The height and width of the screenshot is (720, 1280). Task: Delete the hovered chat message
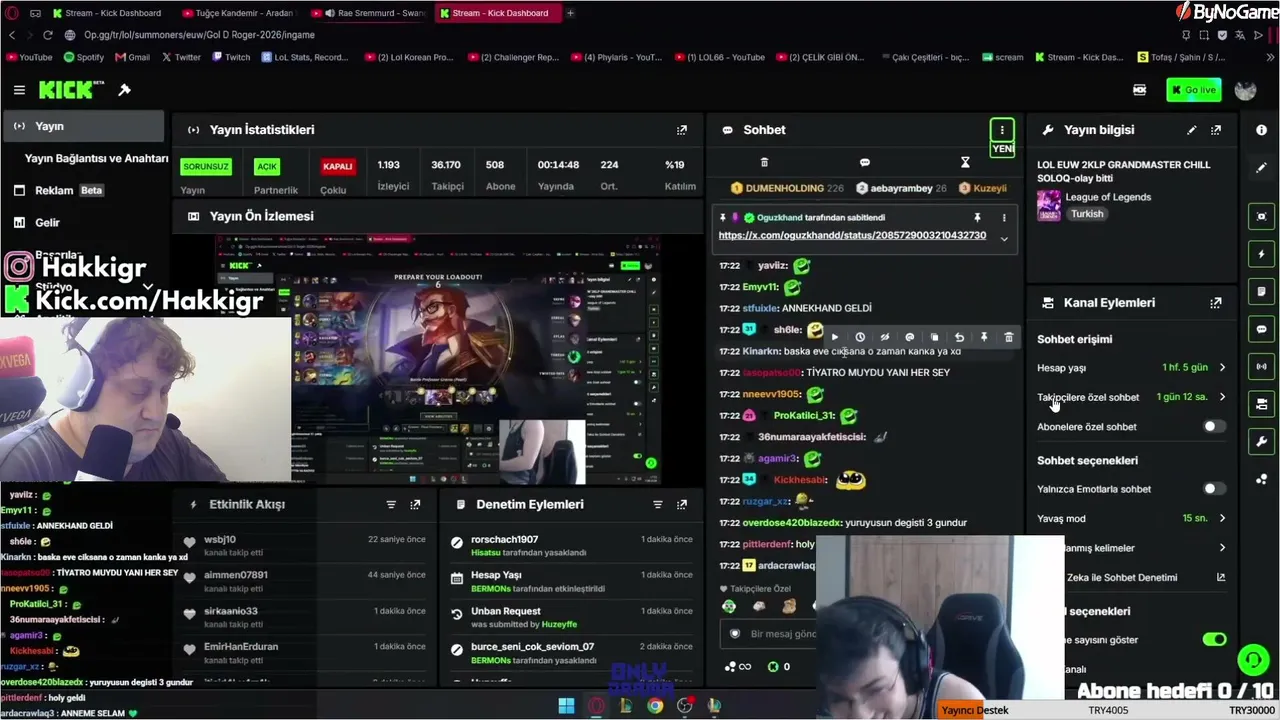(x=1008, y=337)
